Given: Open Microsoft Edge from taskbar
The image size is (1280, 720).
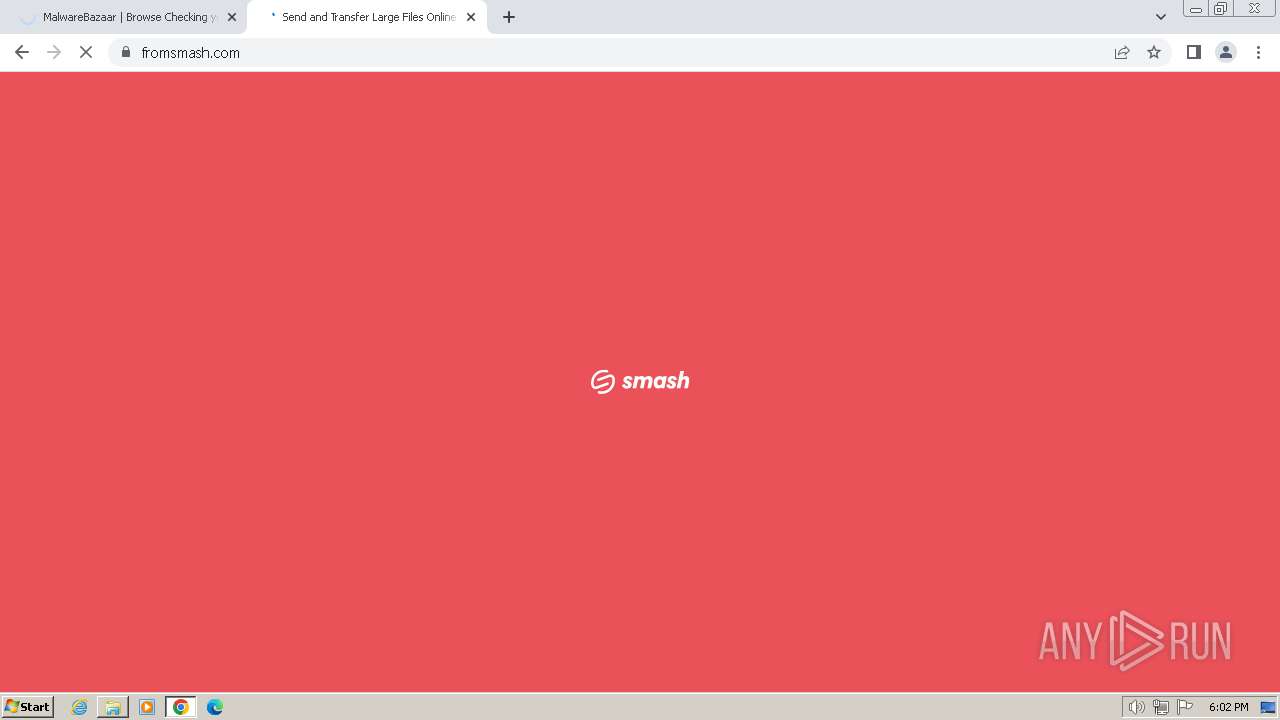Looking at the screenshot, I should click(215, 707).
